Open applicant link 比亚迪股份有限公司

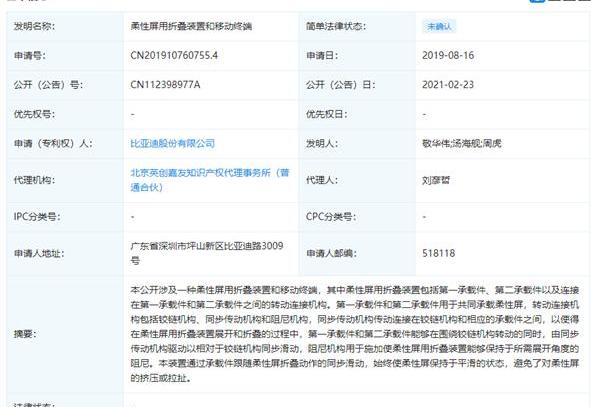pos(172,143)
